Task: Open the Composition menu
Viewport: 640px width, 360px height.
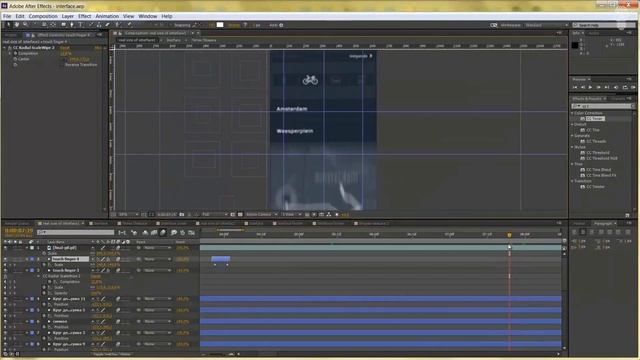Action: (x=43, y=16)
